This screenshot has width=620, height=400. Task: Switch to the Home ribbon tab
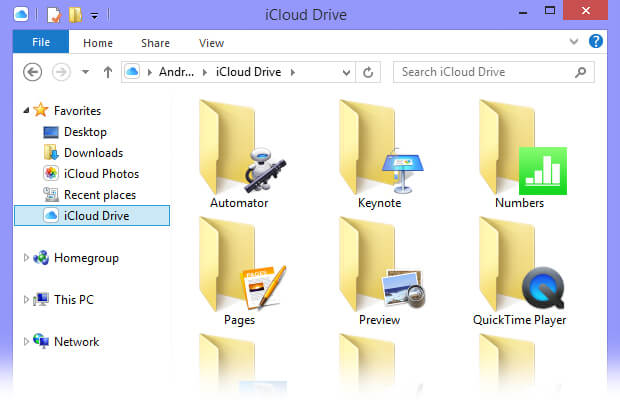[x=98, y=43]
